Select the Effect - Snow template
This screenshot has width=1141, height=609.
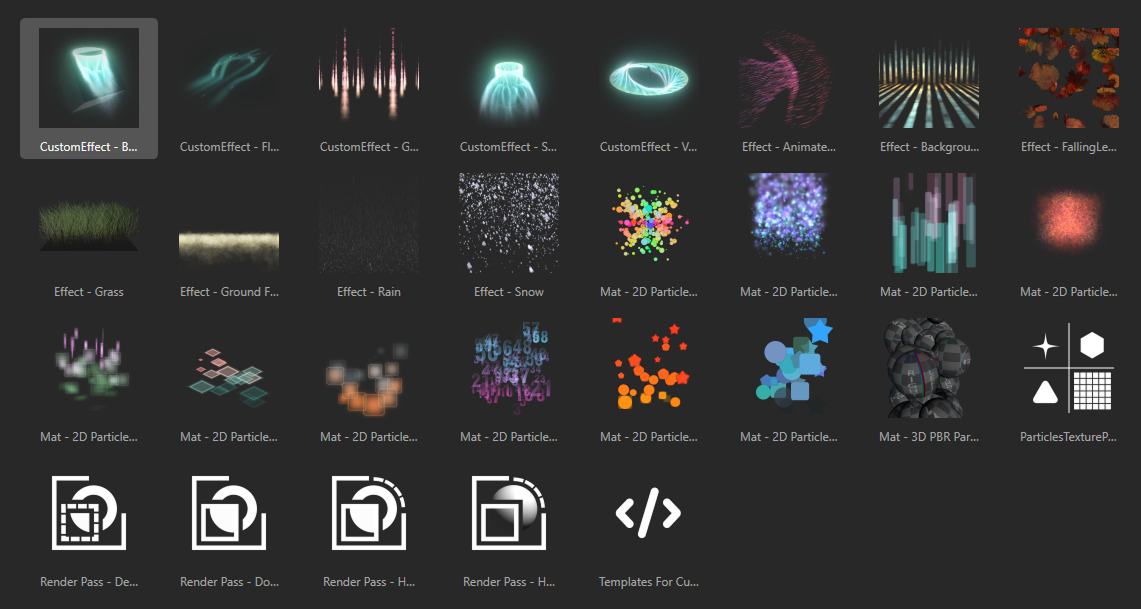(508, 223)
